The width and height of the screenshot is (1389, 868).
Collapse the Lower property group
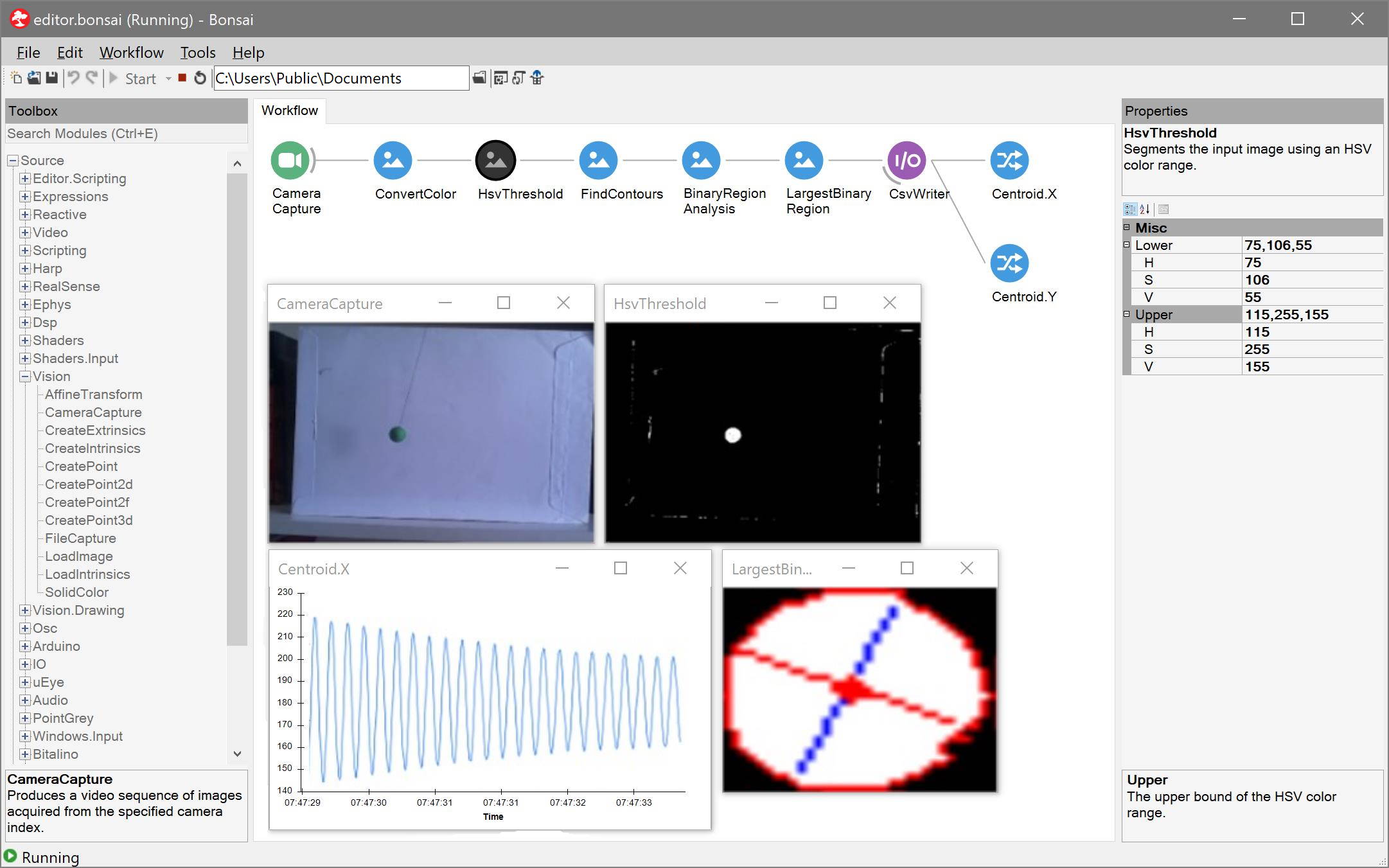point(1127,245)
